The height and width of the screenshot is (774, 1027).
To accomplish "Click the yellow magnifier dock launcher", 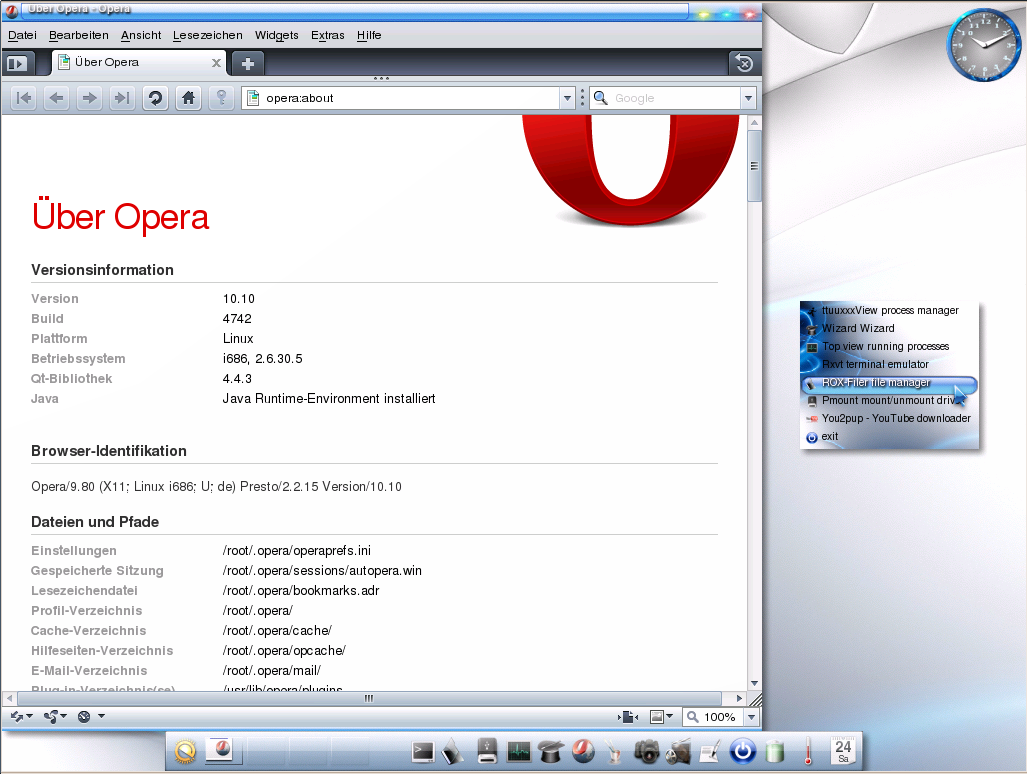I will tap(185, 751).
